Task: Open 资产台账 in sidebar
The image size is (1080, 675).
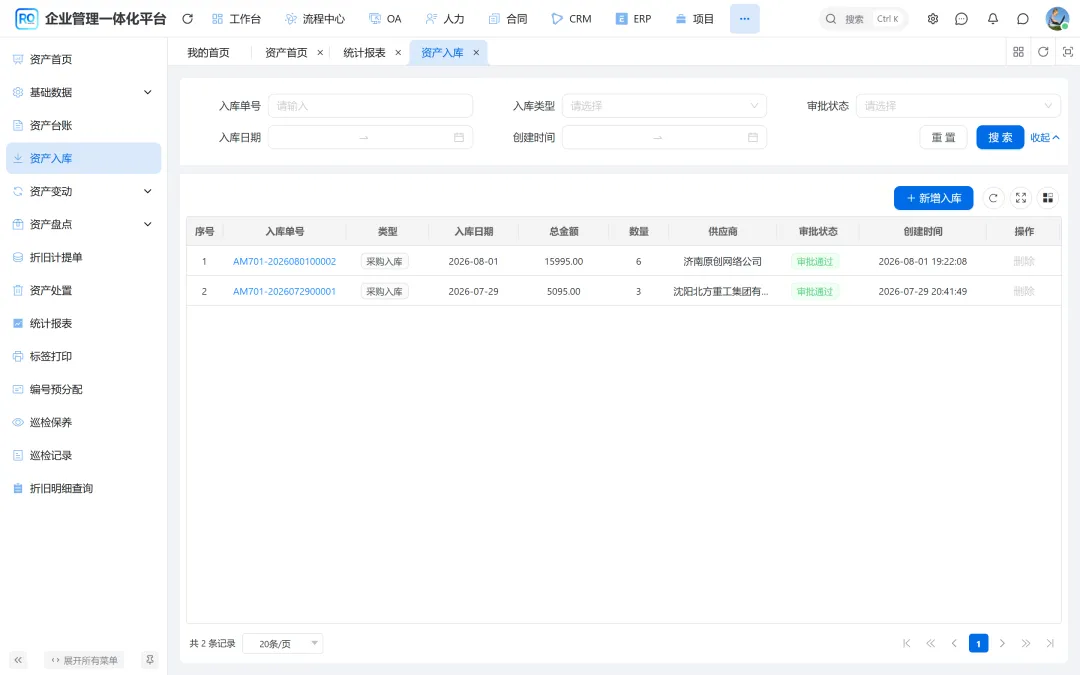Action: coord(83,125)
